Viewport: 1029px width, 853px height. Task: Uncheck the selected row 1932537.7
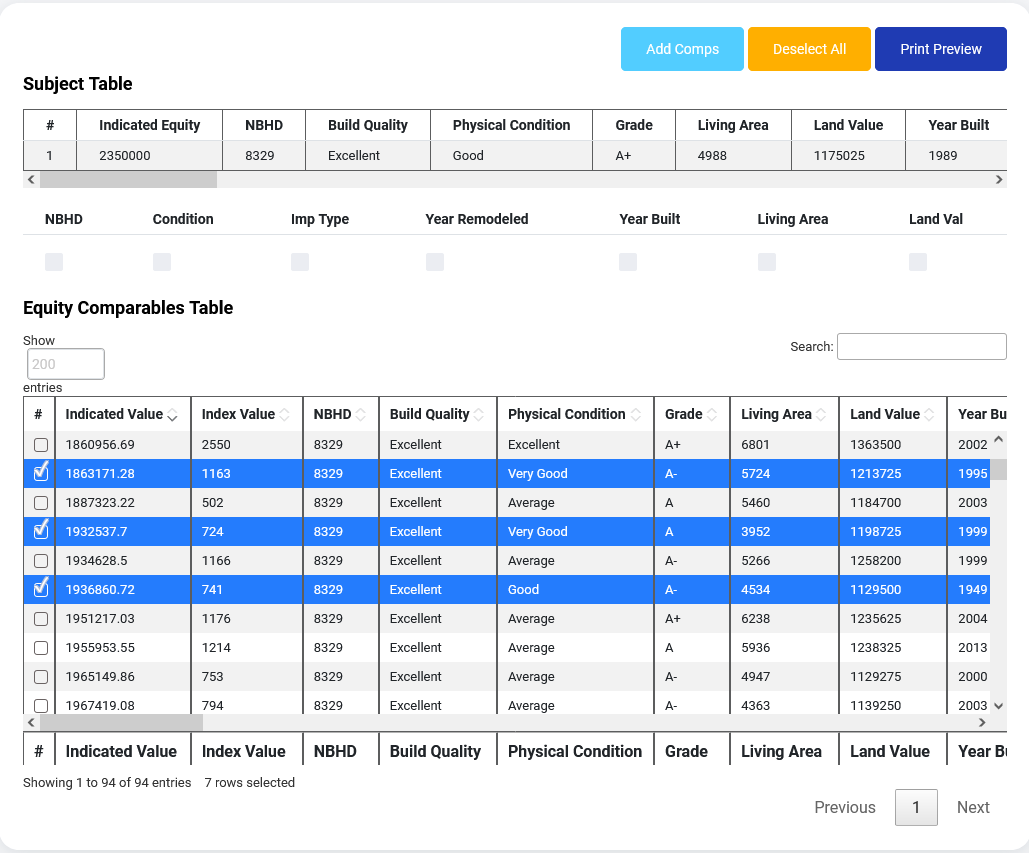(39, 531)
